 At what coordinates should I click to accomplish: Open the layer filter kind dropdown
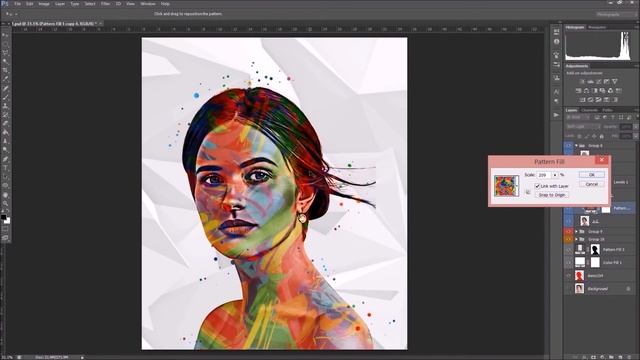click(x=577, y=117)
